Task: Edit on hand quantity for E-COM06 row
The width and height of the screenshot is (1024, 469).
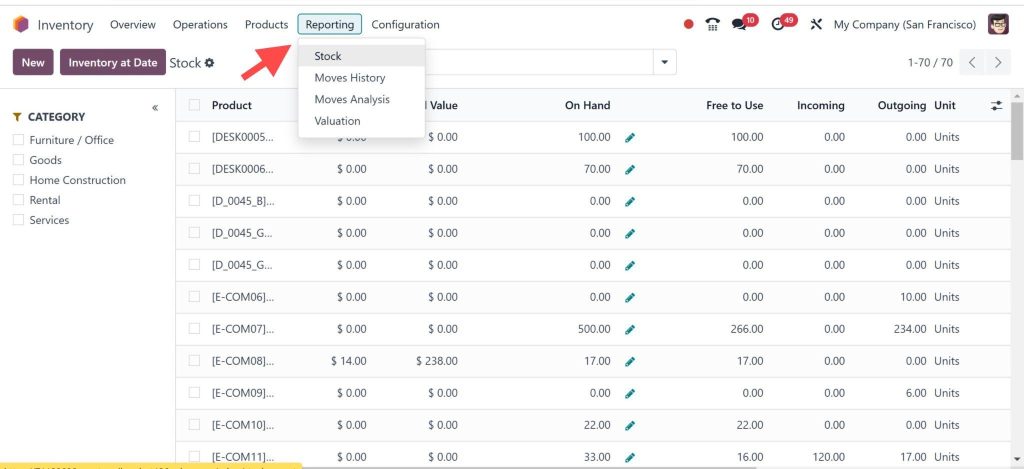Action: [x=630, y=298]
